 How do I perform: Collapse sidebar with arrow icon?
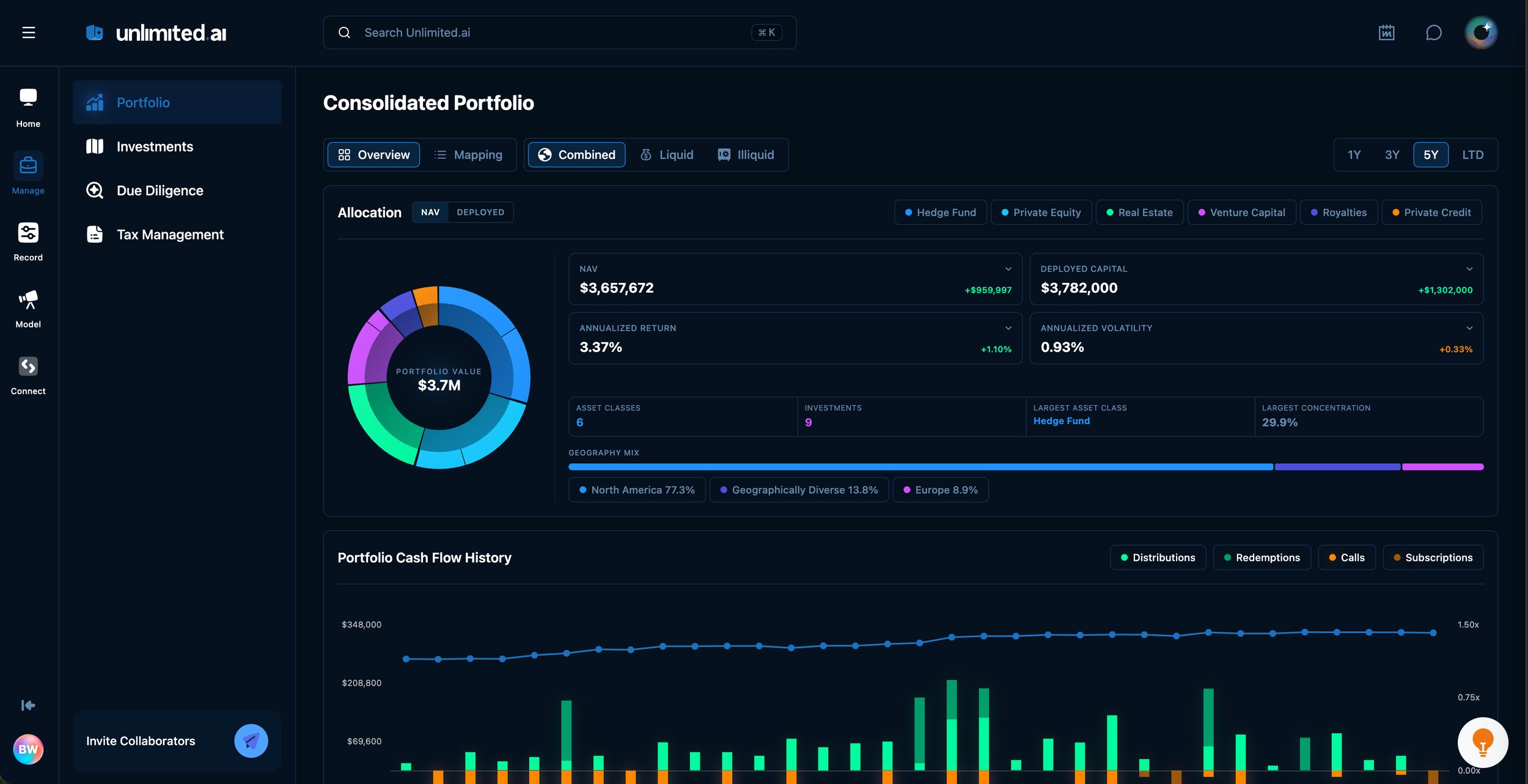pos(28,705)
